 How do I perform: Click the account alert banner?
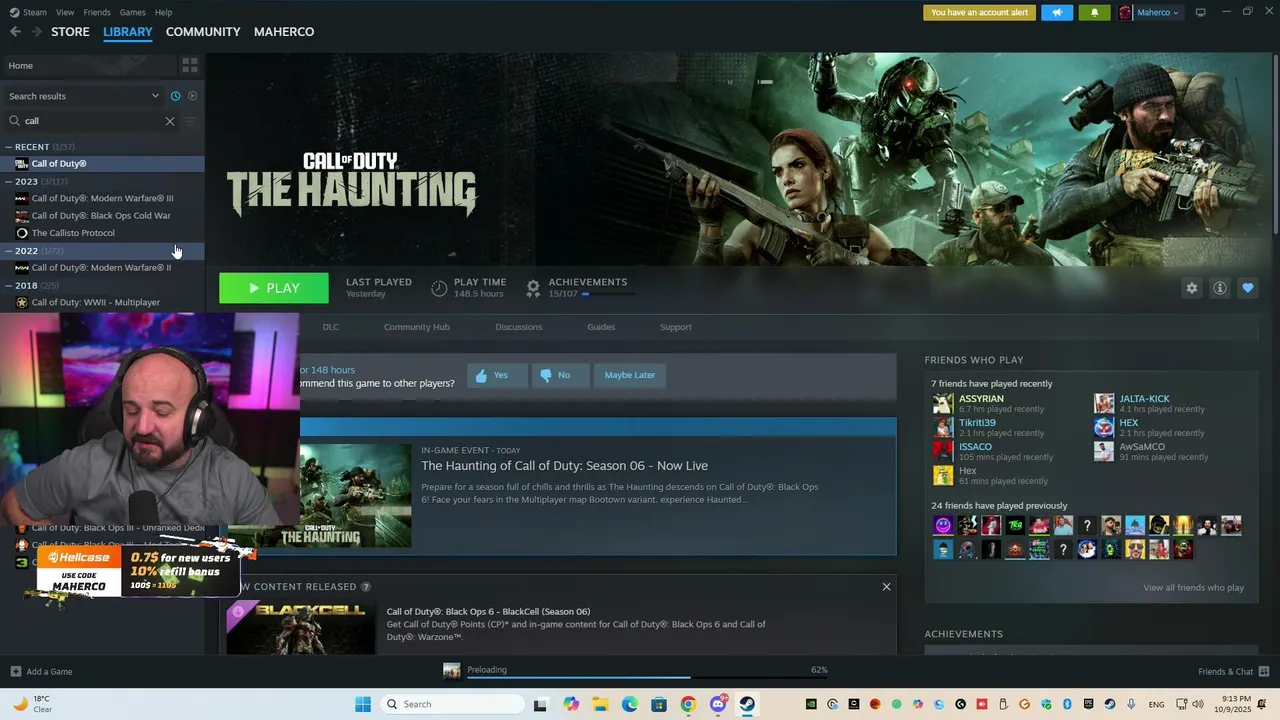pos(979,12)
